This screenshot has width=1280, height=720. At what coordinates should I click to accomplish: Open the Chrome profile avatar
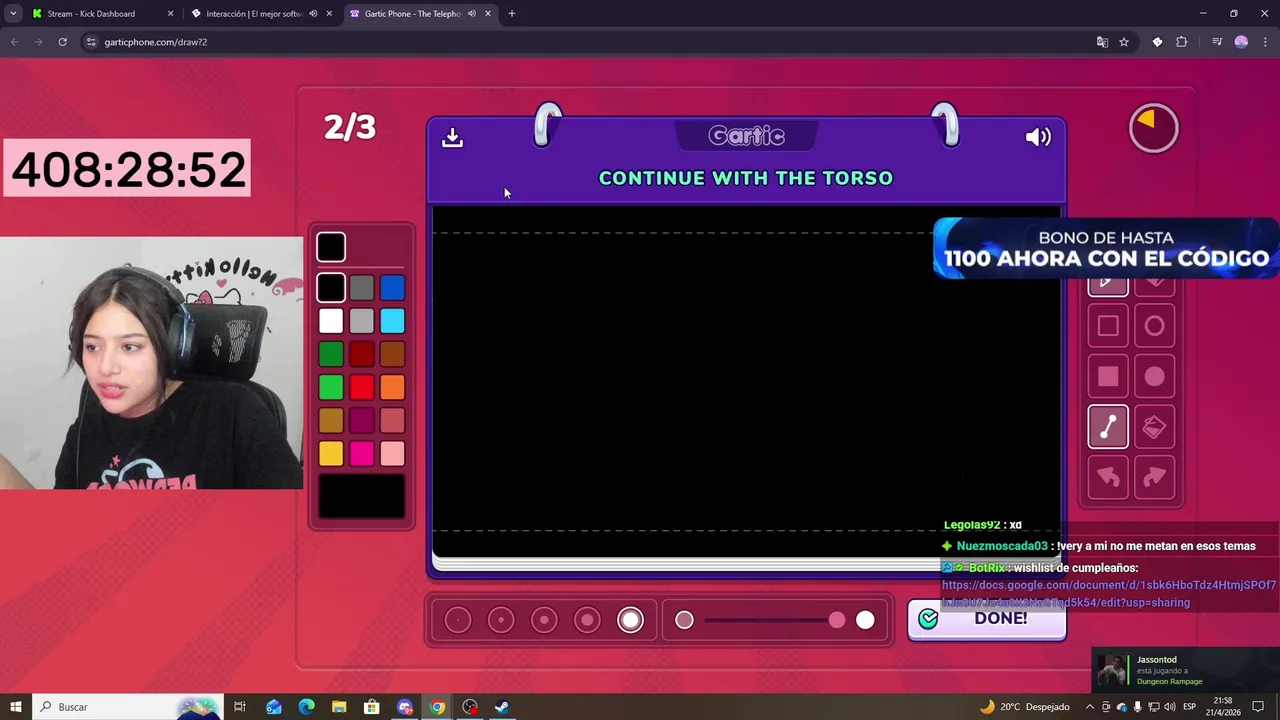pyautogui.click(x=1241, y=42)
